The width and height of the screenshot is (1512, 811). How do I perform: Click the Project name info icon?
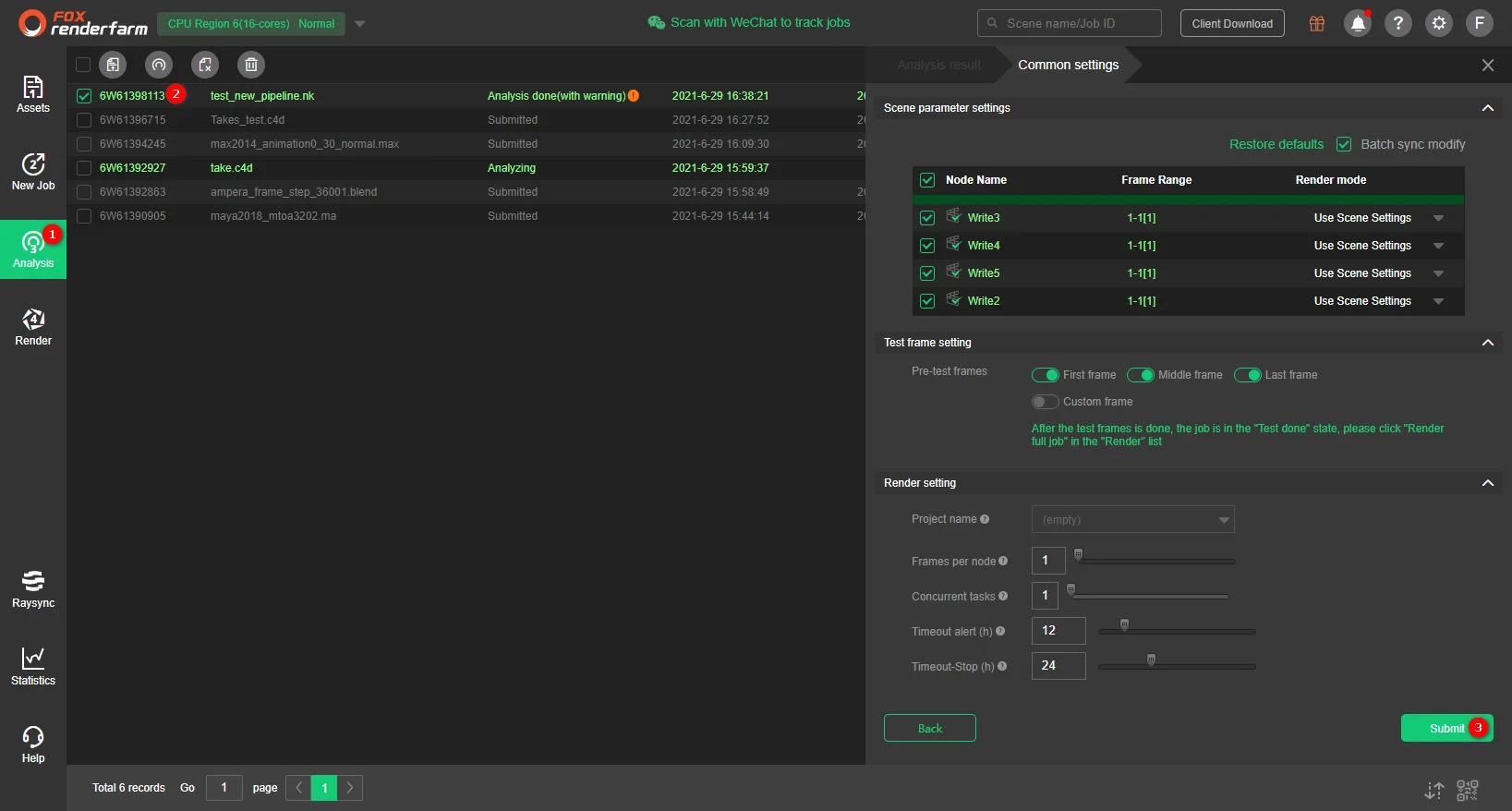point(985,519)
